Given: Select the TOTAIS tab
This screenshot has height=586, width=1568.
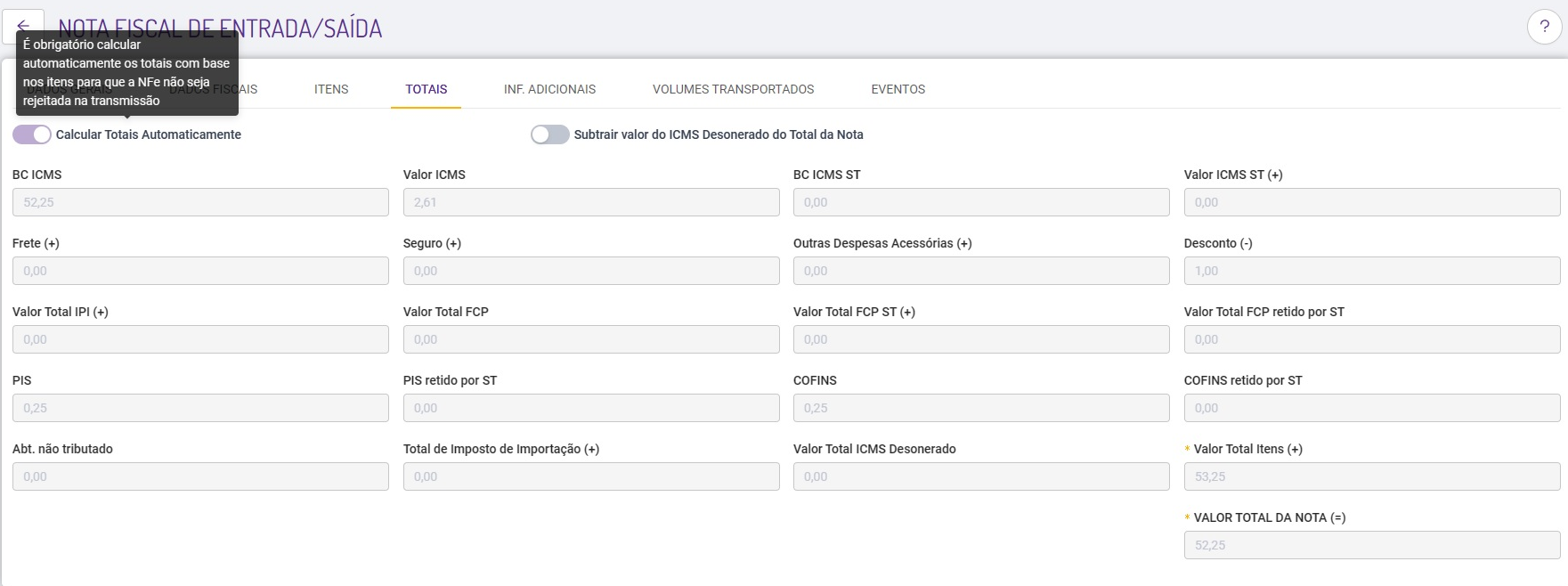Looking at the screenshot, I should point(426,89).
